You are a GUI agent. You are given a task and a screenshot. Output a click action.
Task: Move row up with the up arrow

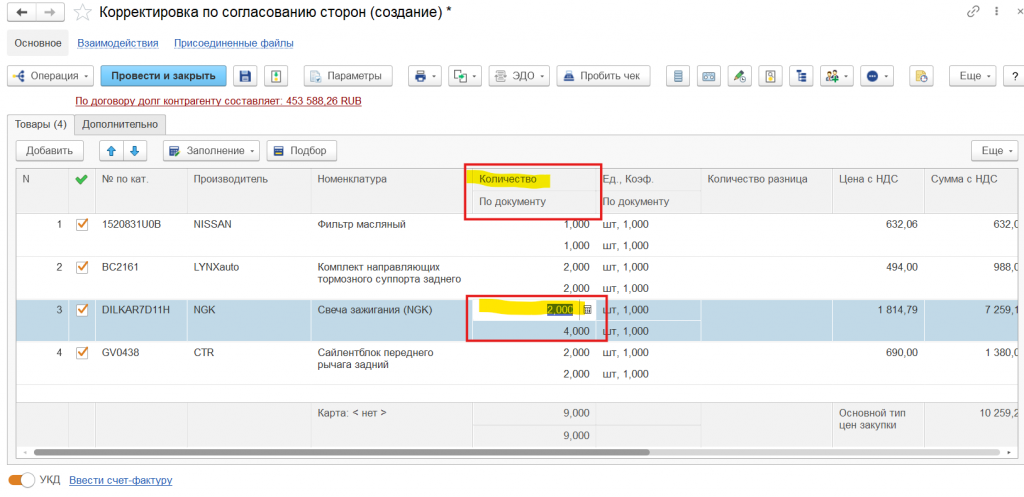pos(110,151)
